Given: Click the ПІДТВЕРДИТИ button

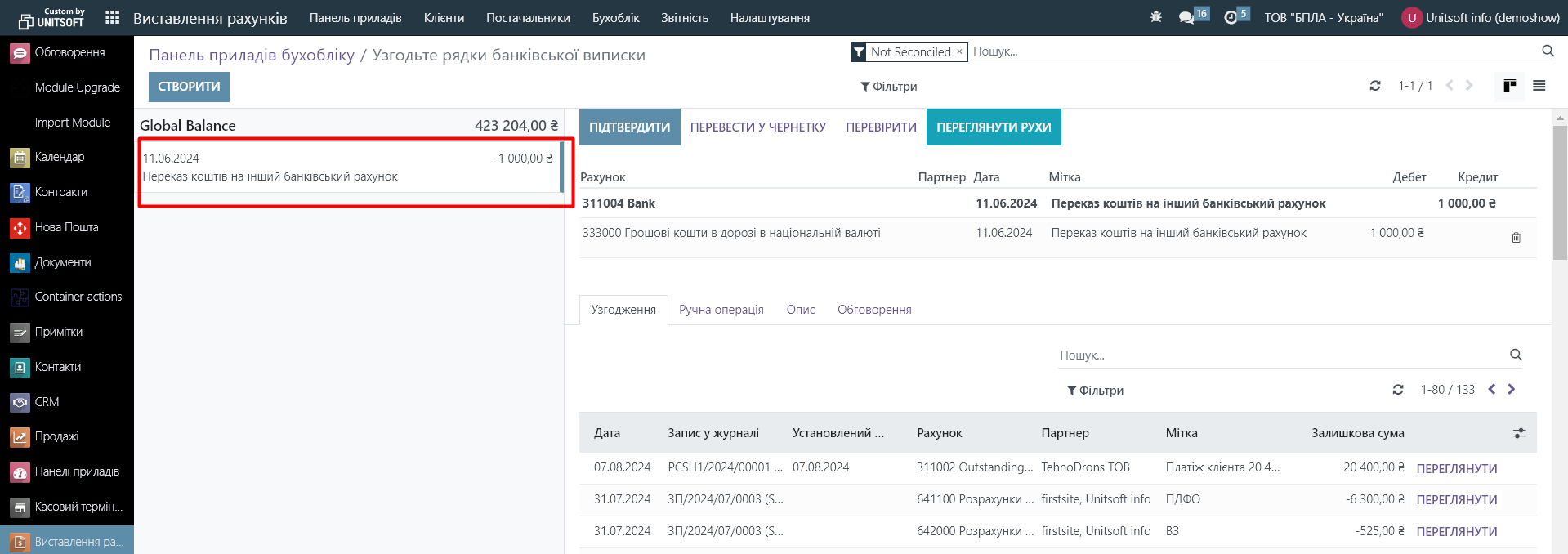Looking at the screenshot, I should [629, 127].
